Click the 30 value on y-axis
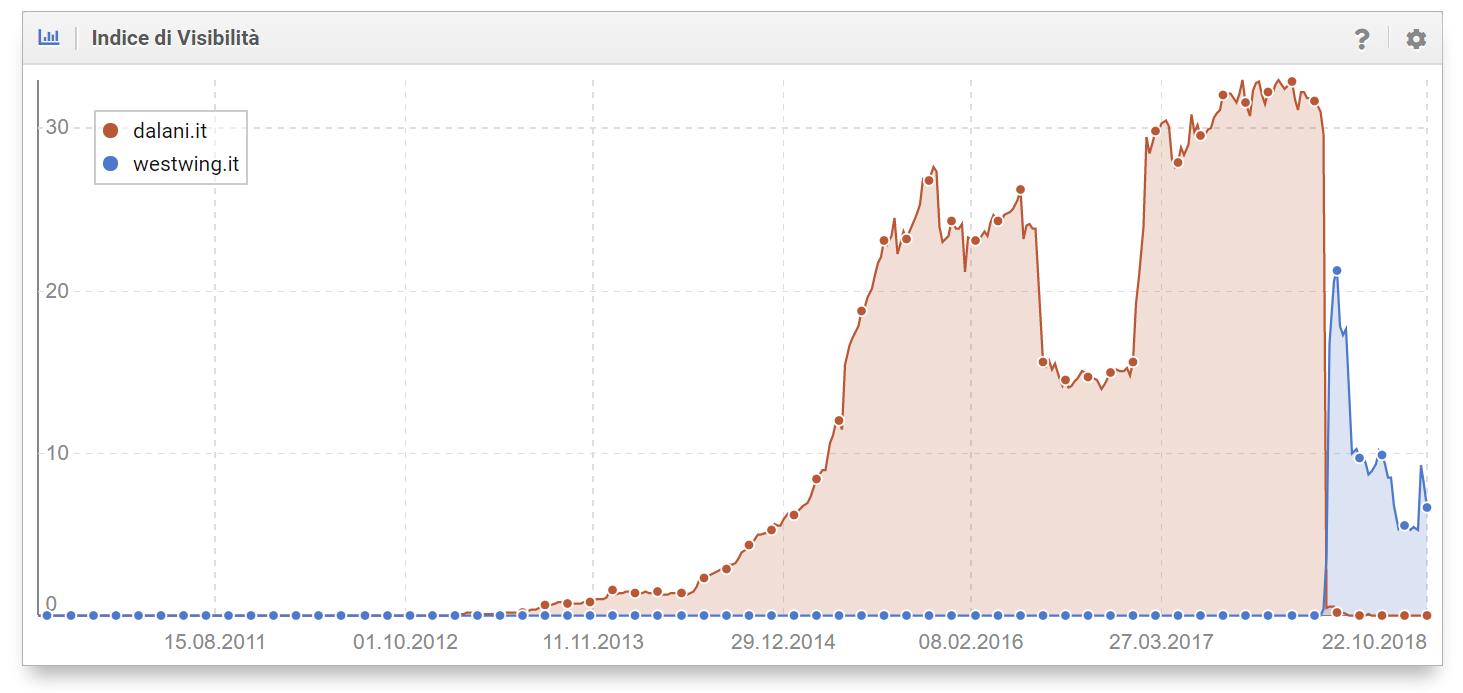Image resolution: width=1463 pixels, height=693 pixels. 56,127
